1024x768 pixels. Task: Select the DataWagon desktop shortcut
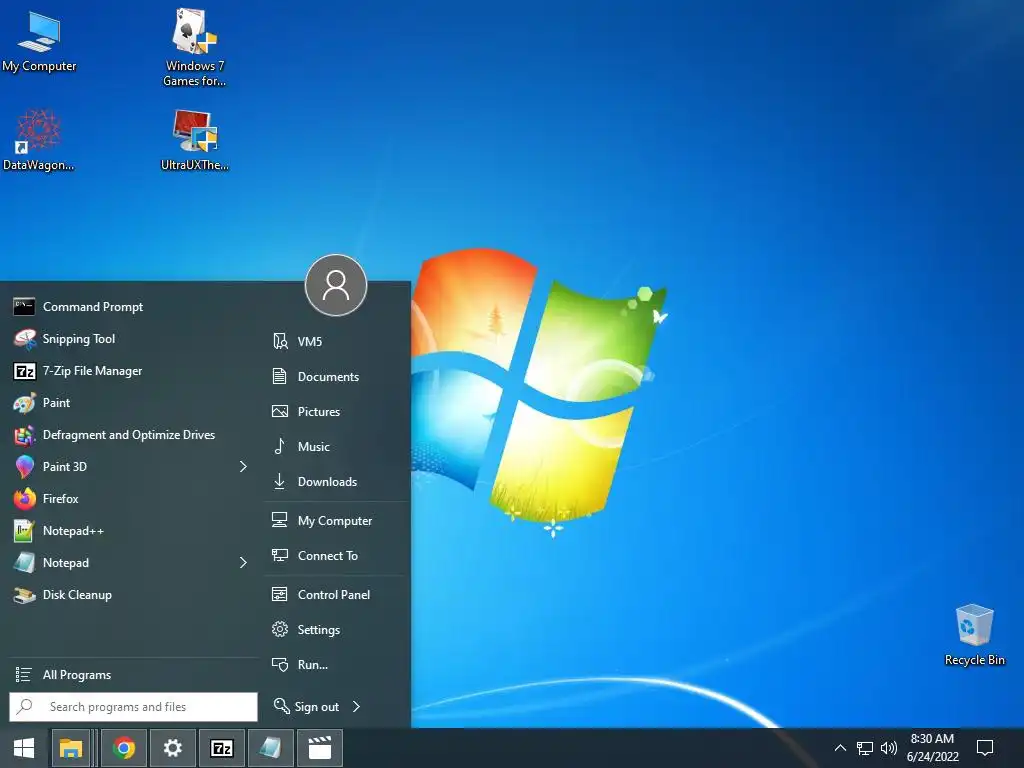[39, 140]
